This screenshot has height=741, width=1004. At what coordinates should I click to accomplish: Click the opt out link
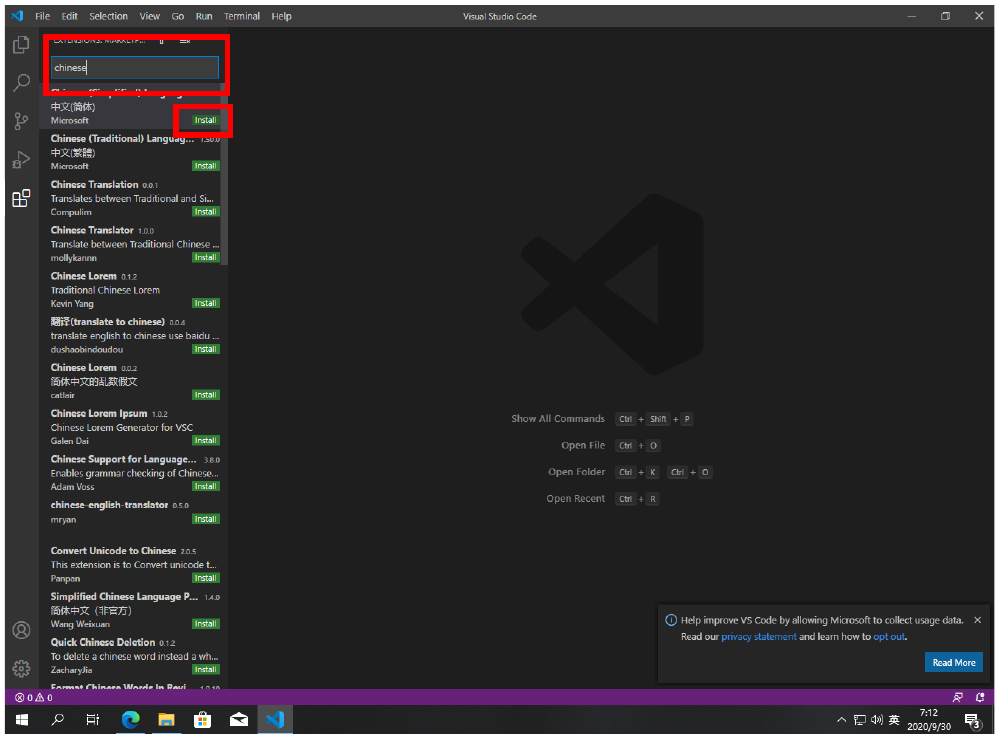(889, 636)
